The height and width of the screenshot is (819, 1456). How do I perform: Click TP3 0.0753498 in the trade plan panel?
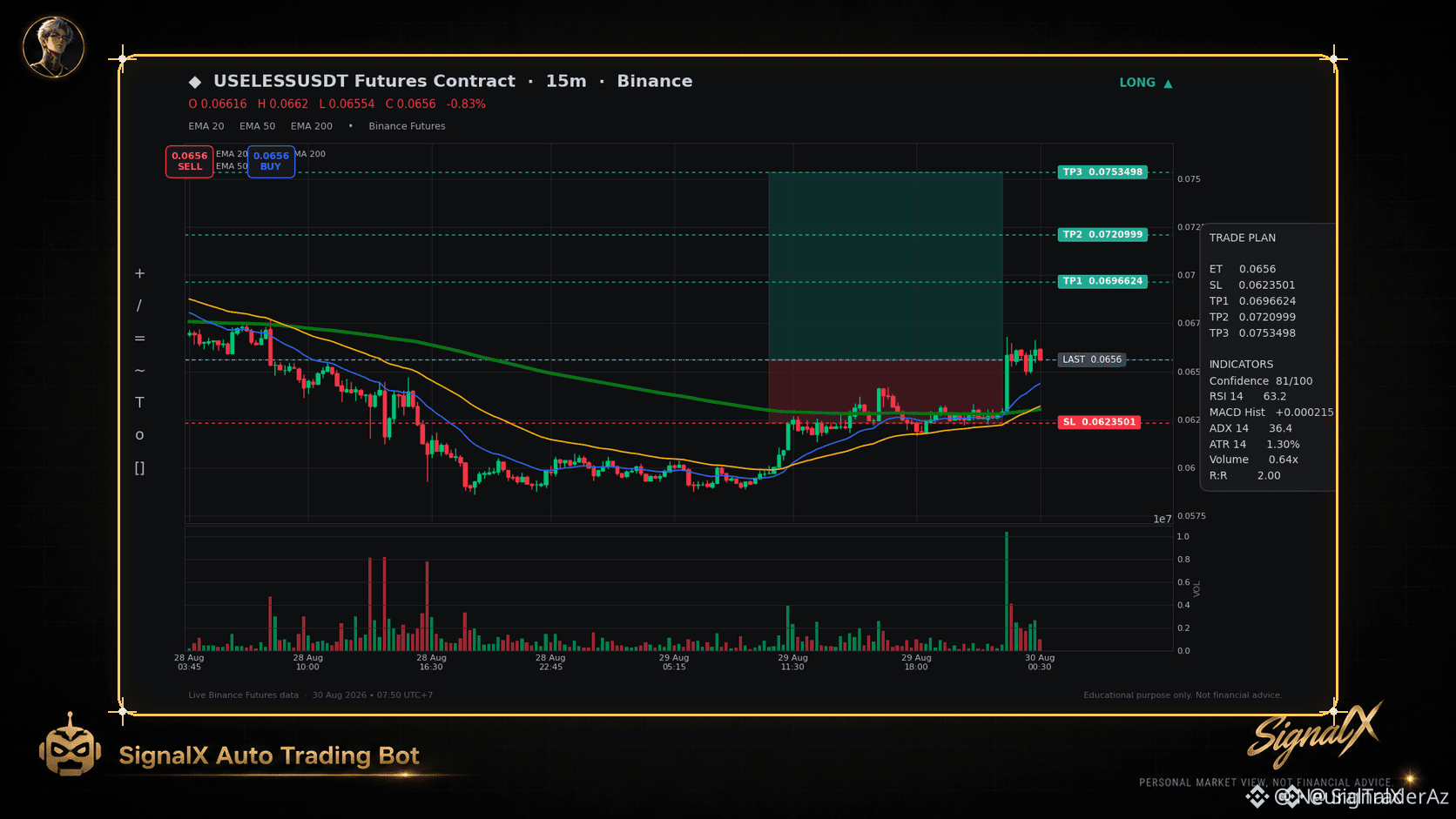[x=1252, y=333]
